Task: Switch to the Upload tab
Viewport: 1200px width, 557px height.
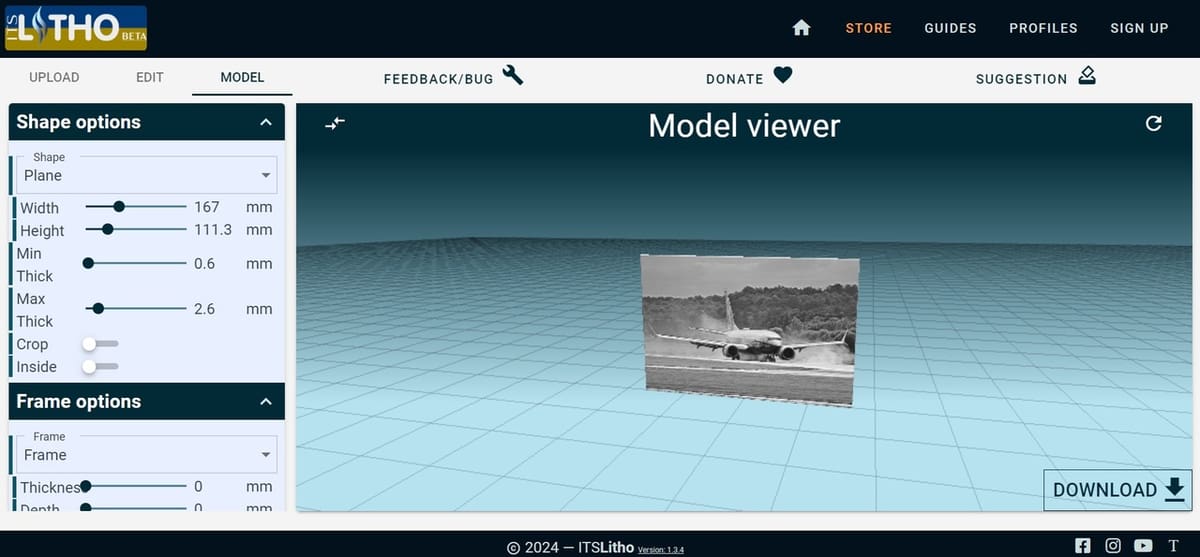Action: point(54,77)
